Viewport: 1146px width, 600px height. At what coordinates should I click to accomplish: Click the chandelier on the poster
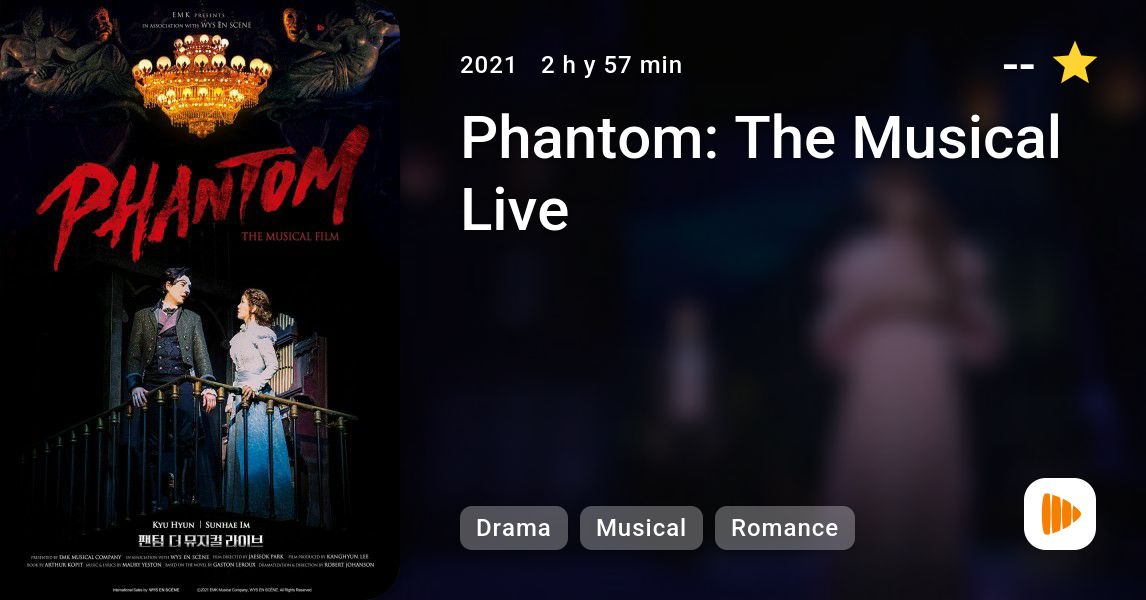[x=202, y=84]
